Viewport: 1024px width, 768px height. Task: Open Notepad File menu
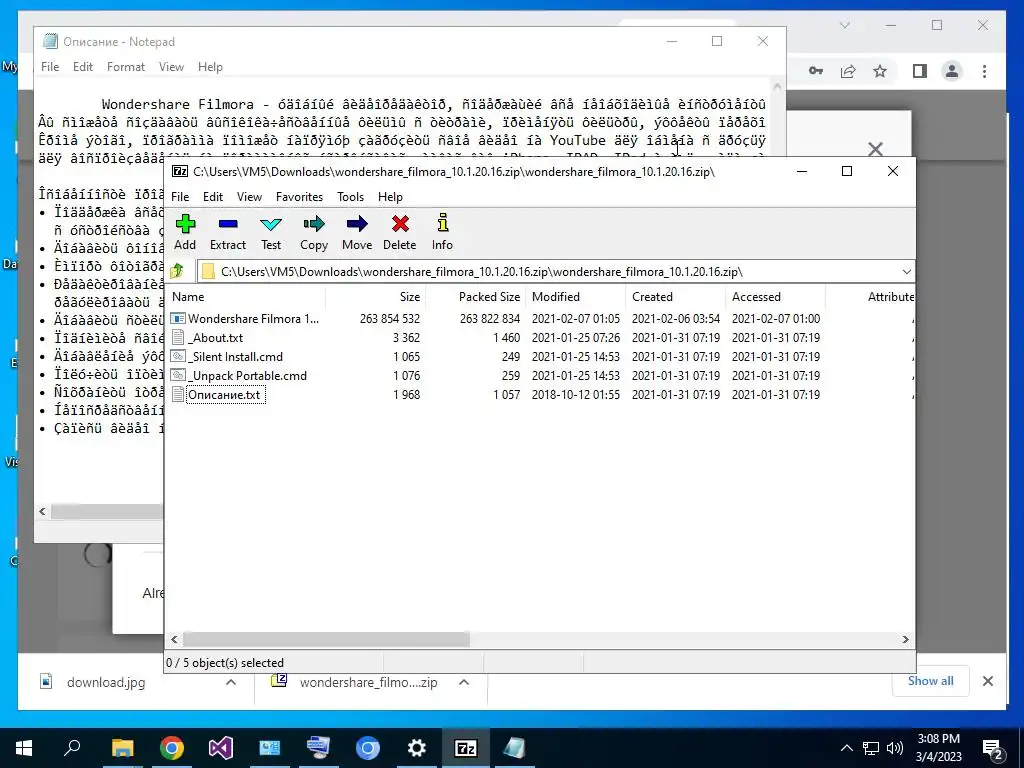coord(50,67)
